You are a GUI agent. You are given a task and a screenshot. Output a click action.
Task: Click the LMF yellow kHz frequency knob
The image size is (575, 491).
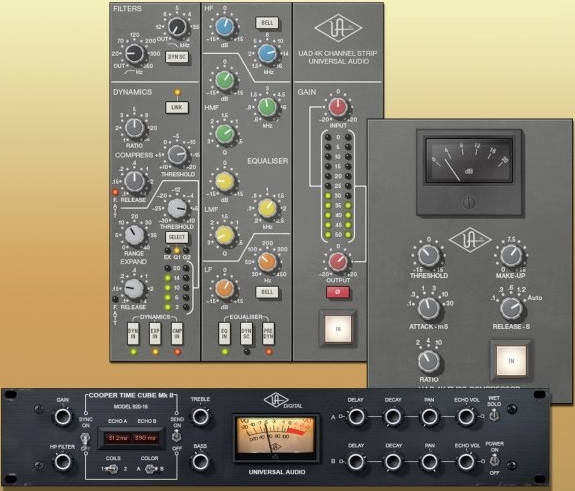(267, 208)
